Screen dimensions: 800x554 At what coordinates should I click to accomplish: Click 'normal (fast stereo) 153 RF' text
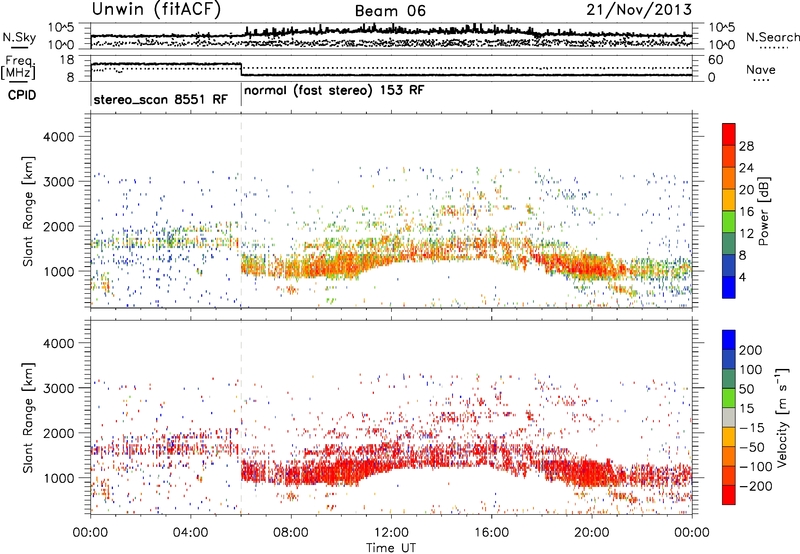pos(334,90)
